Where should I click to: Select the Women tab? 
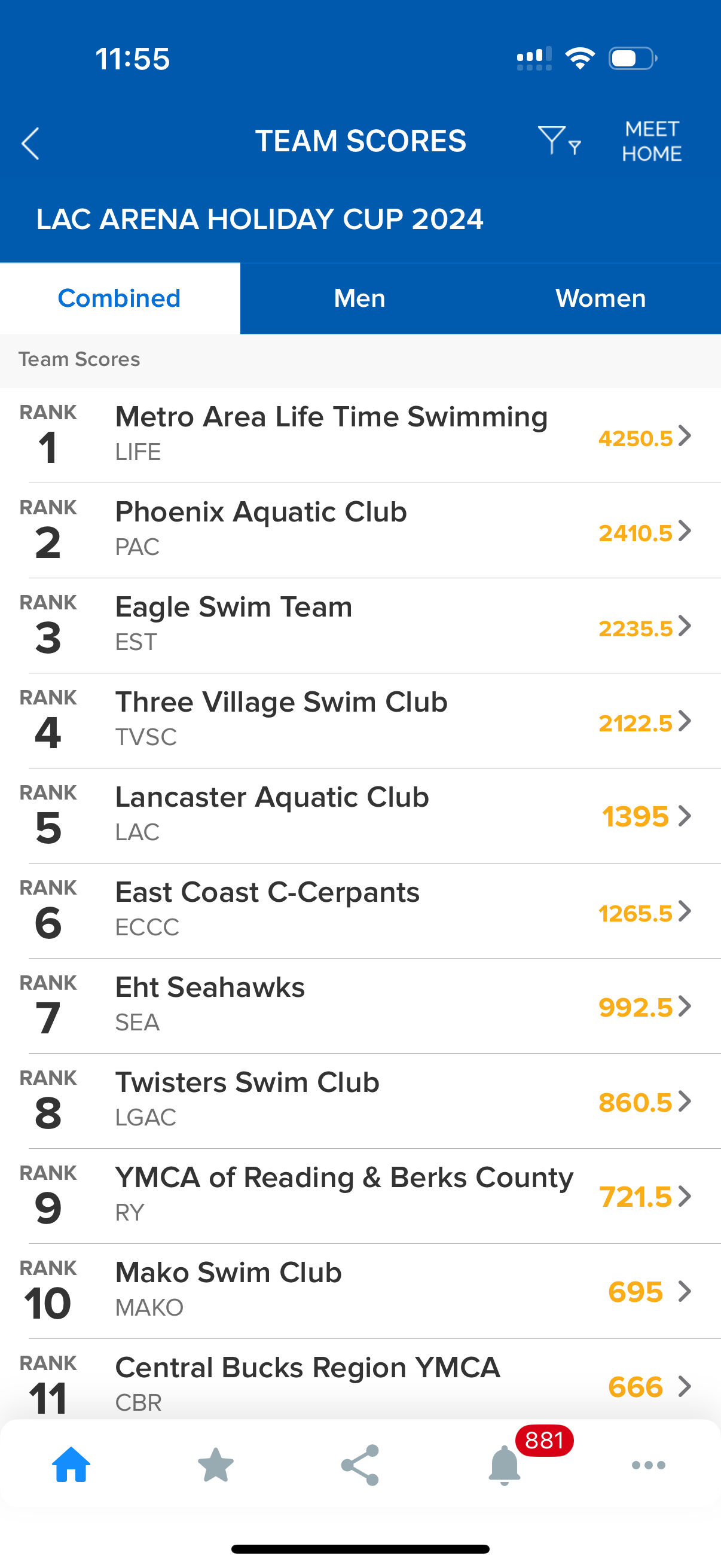(600, 298)
